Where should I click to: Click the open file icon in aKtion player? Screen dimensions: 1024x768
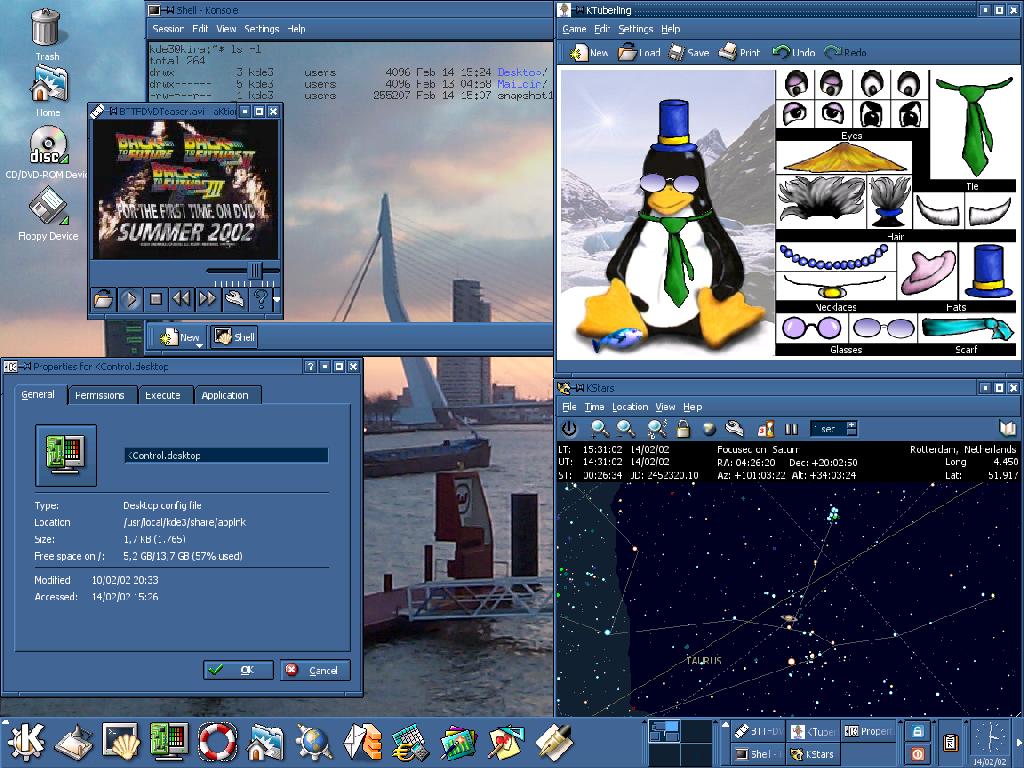[104, 299]
